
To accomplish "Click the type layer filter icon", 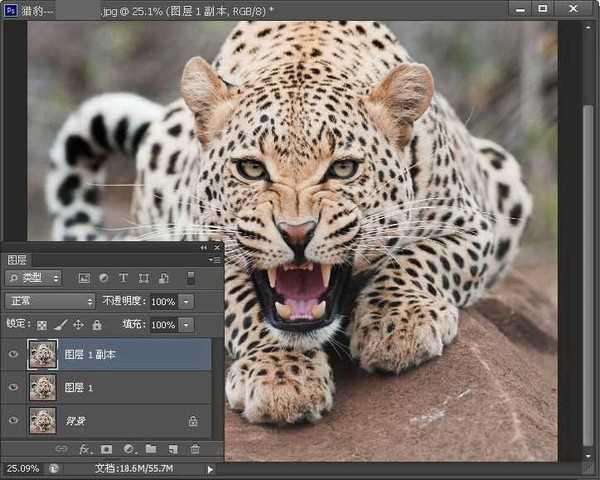I will (124, 278).
